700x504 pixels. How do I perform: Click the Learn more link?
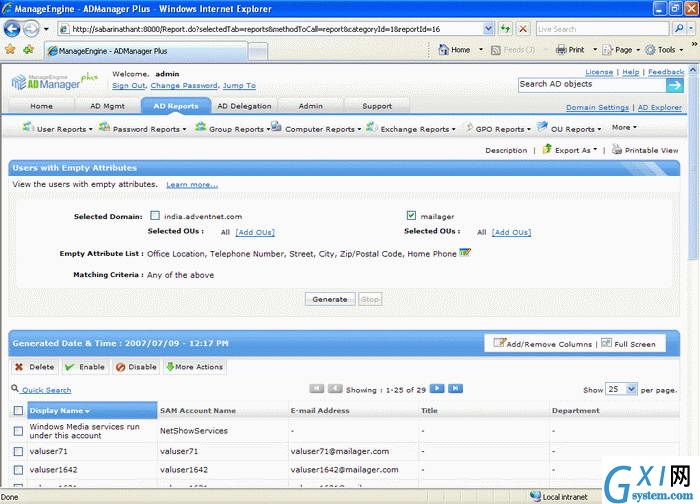pos(192,184)
